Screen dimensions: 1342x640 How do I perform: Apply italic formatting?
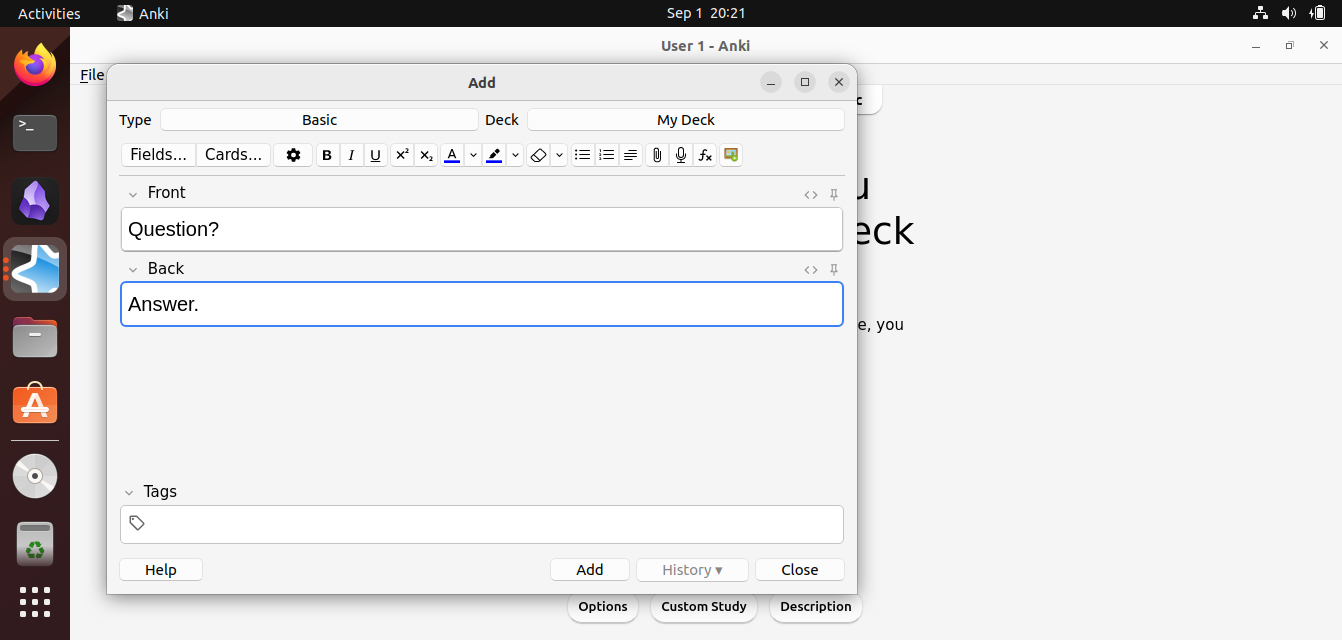click(351, 155)
